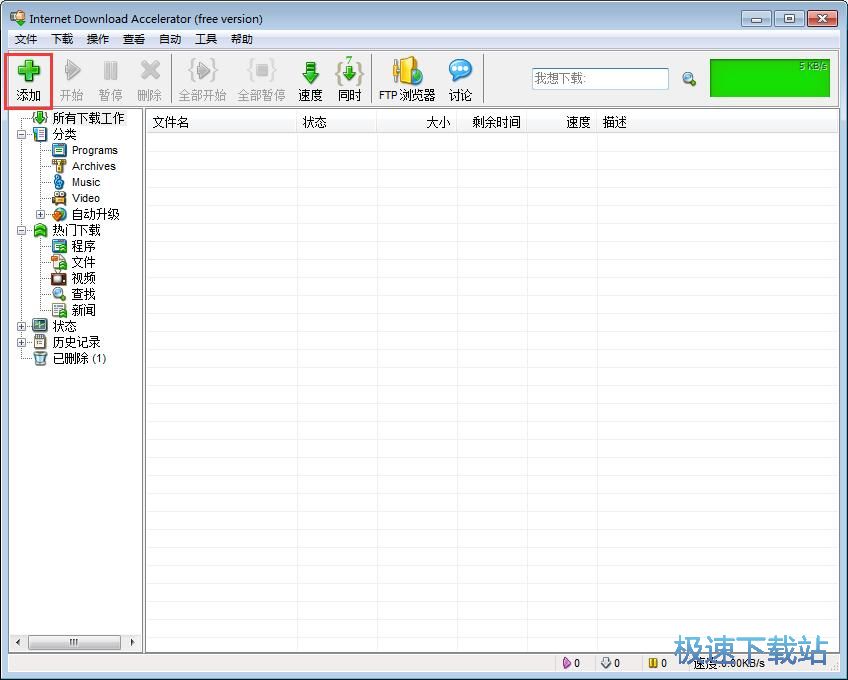The width and height of the screenshot is (848, 680).
Task: Click the green speed graph panel
Action: (x=770, y=78)
